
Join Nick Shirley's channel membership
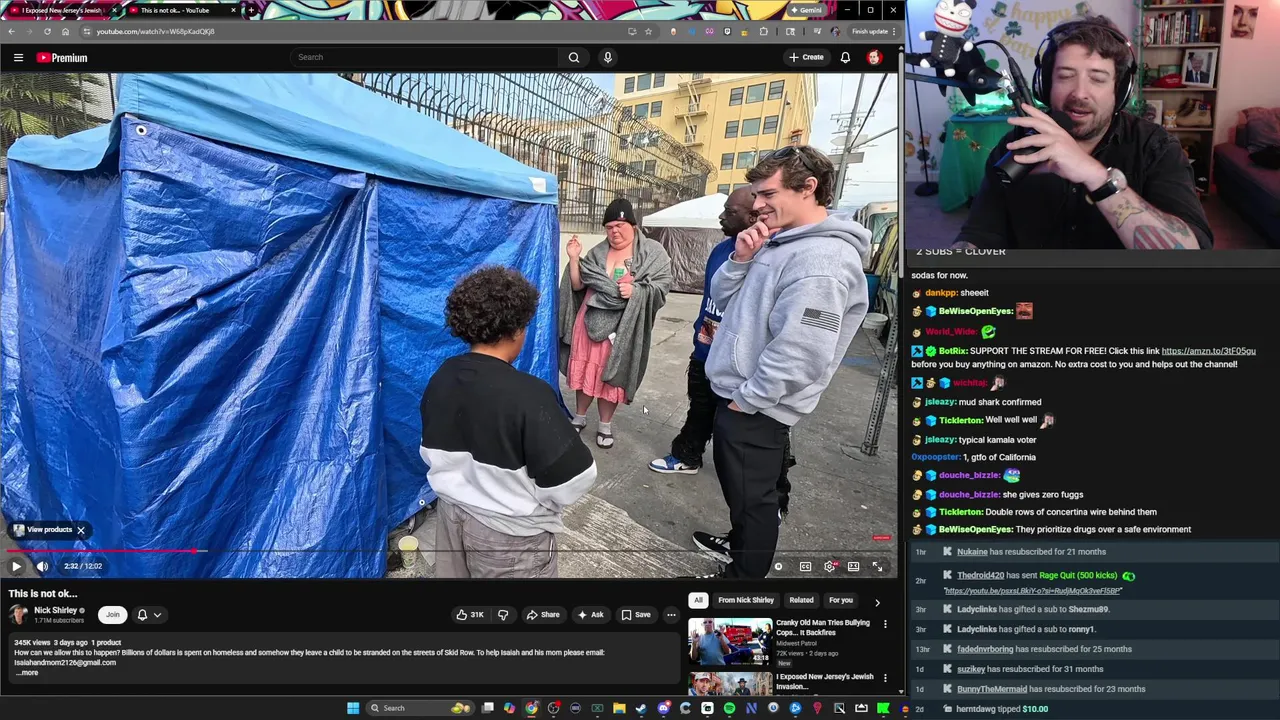tap(112, 615)
